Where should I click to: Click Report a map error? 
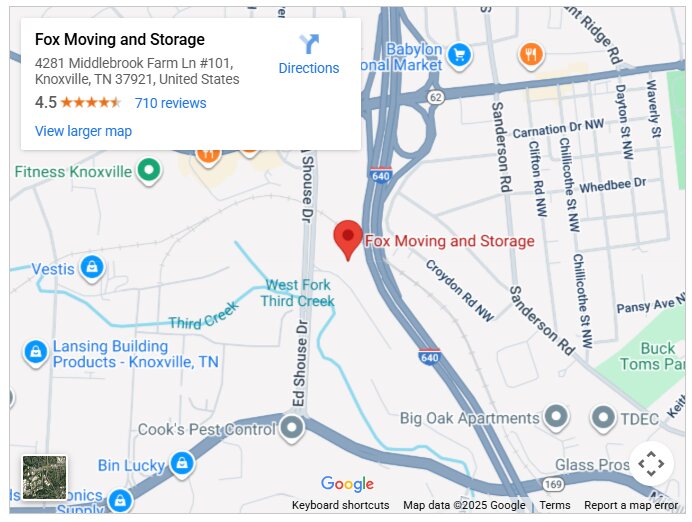point(631,505)
